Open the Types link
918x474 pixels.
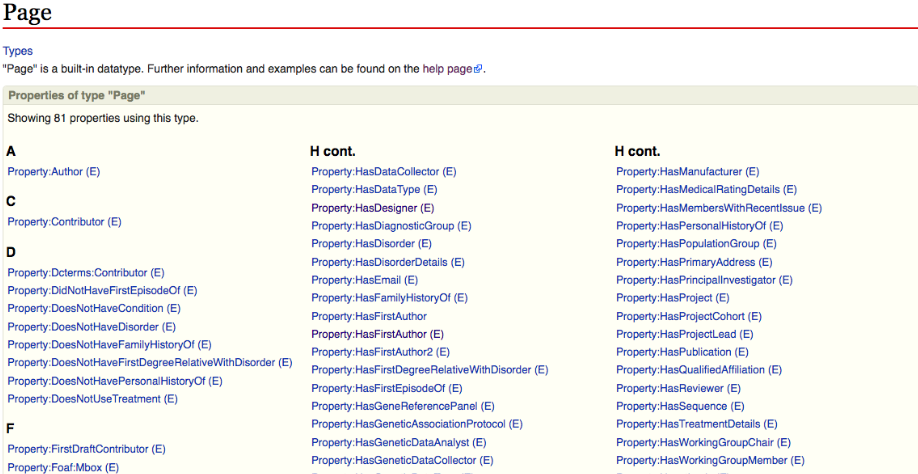pos(18,51)
